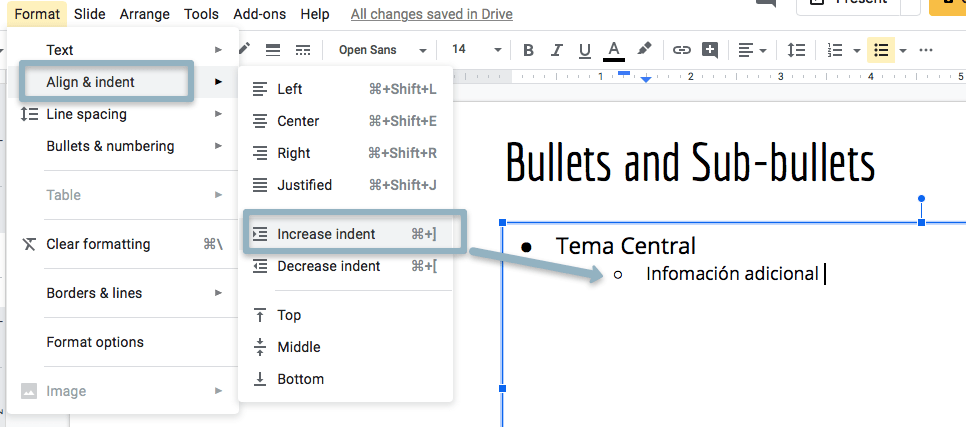Image resolution: width=966 pixels, height=427 pixels.
Task: Toggle the bulleted list button
Action: click(x=880, y=50)
